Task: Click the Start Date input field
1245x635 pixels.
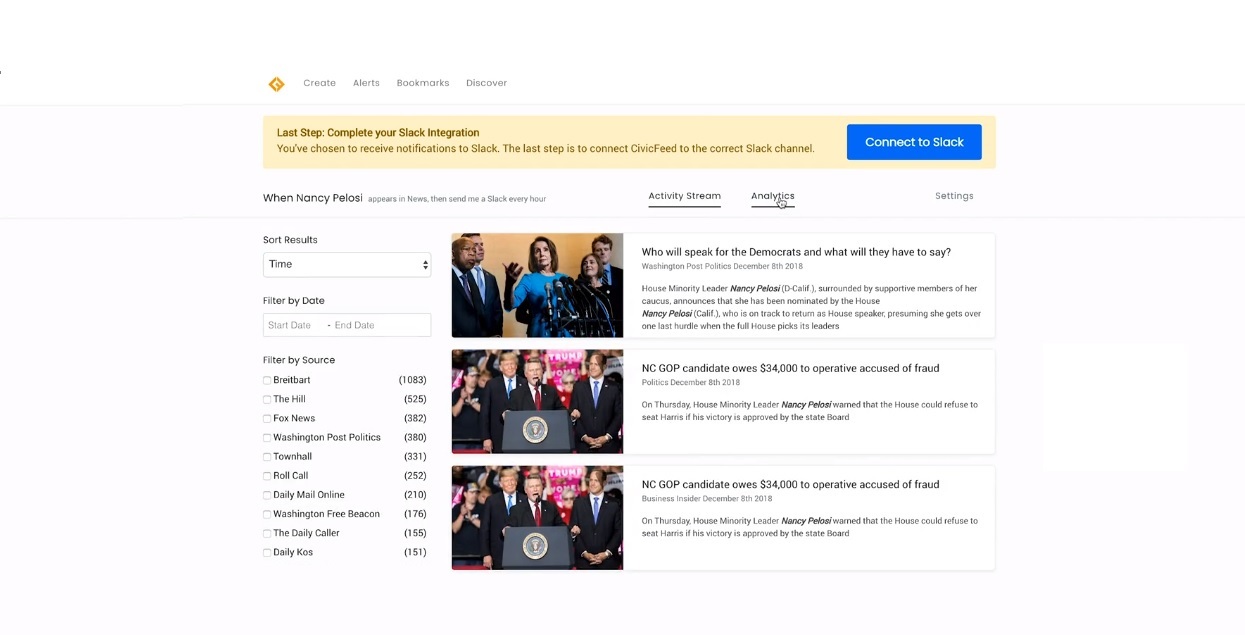Action: [x=290, y=325]
